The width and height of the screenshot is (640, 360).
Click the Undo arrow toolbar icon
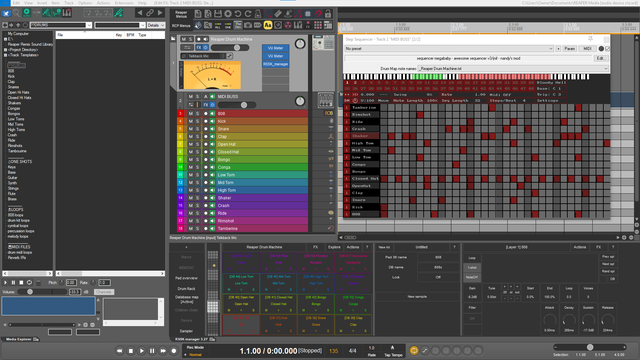[x=238, y=14]
